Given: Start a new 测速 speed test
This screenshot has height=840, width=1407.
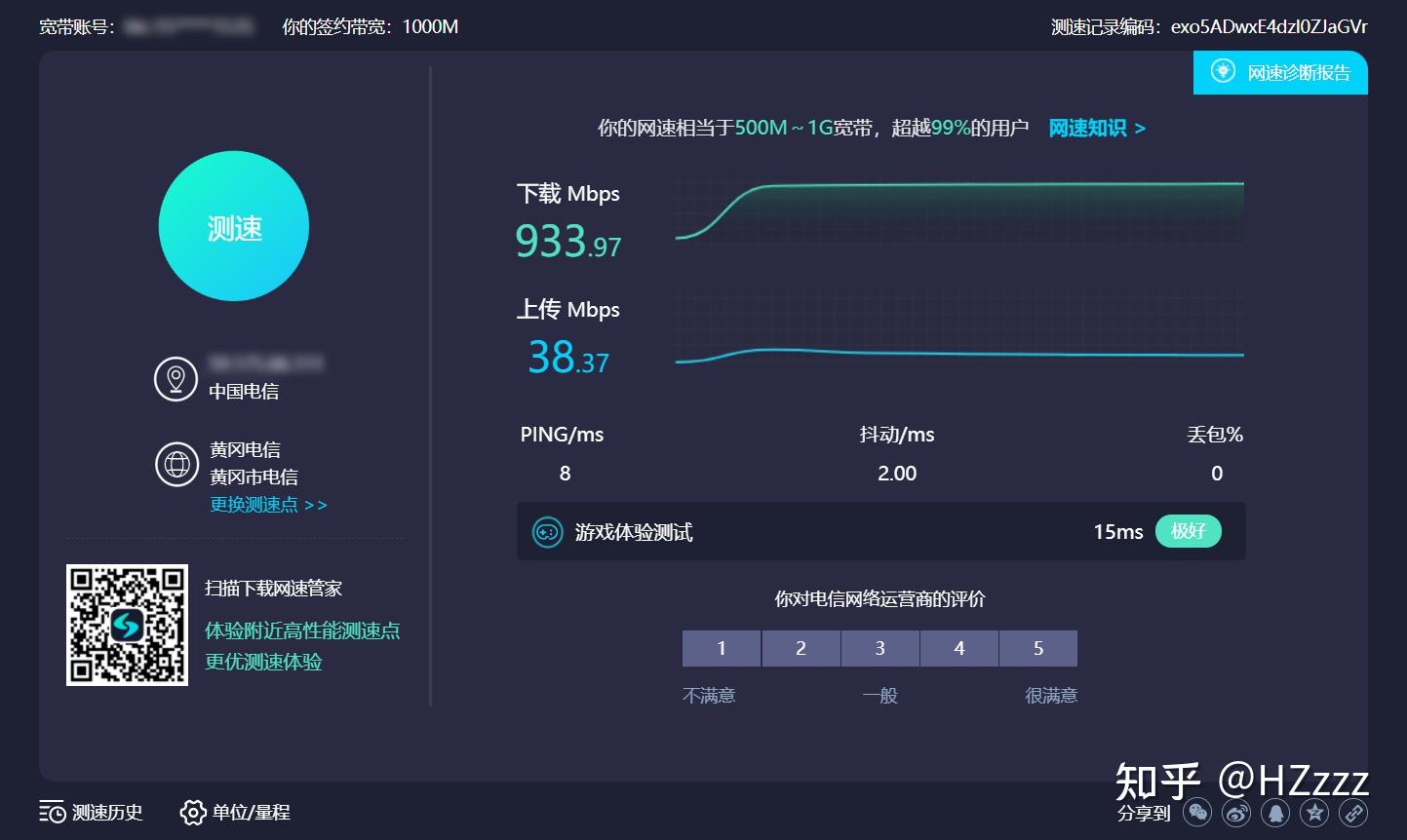Looking at the screenshot, I should pos(234,226).
